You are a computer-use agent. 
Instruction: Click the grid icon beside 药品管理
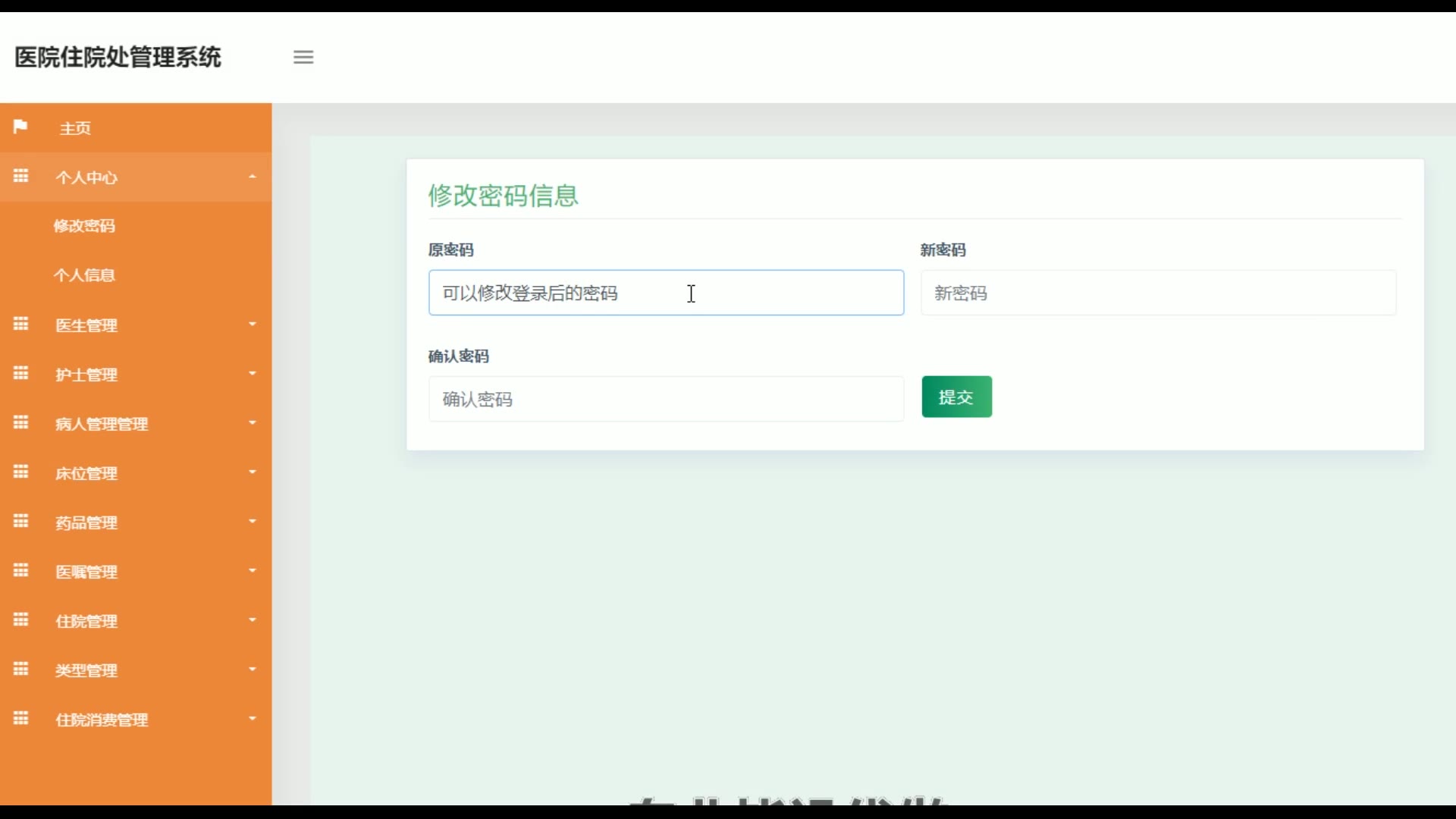click(x=20, y=521)
